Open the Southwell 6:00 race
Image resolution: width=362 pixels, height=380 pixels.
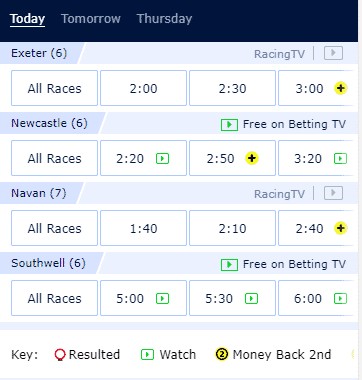click(316, 298)
